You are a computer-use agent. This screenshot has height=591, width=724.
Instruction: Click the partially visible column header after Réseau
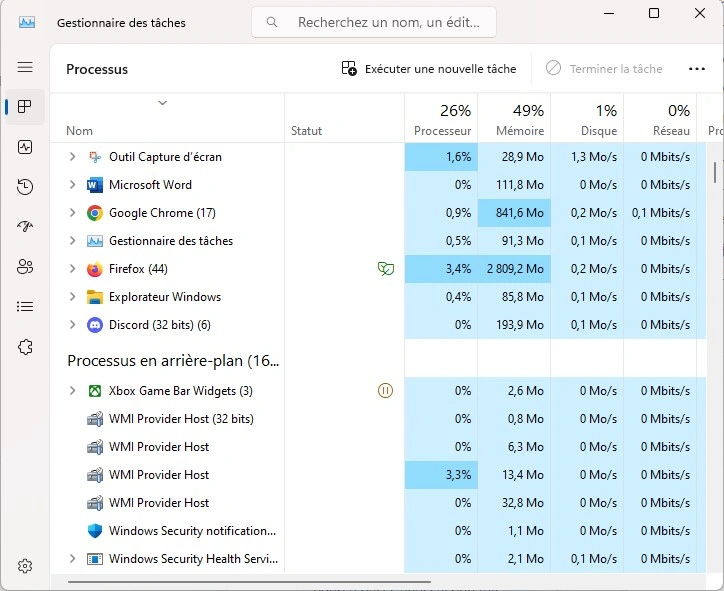tap(711, 118)
